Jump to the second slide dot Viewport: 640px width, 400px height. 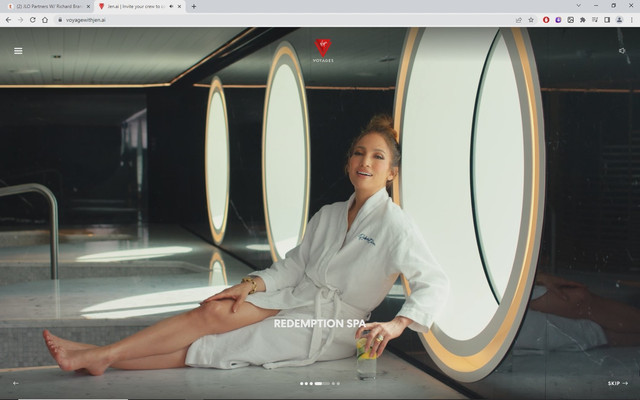tap(306, 384)
